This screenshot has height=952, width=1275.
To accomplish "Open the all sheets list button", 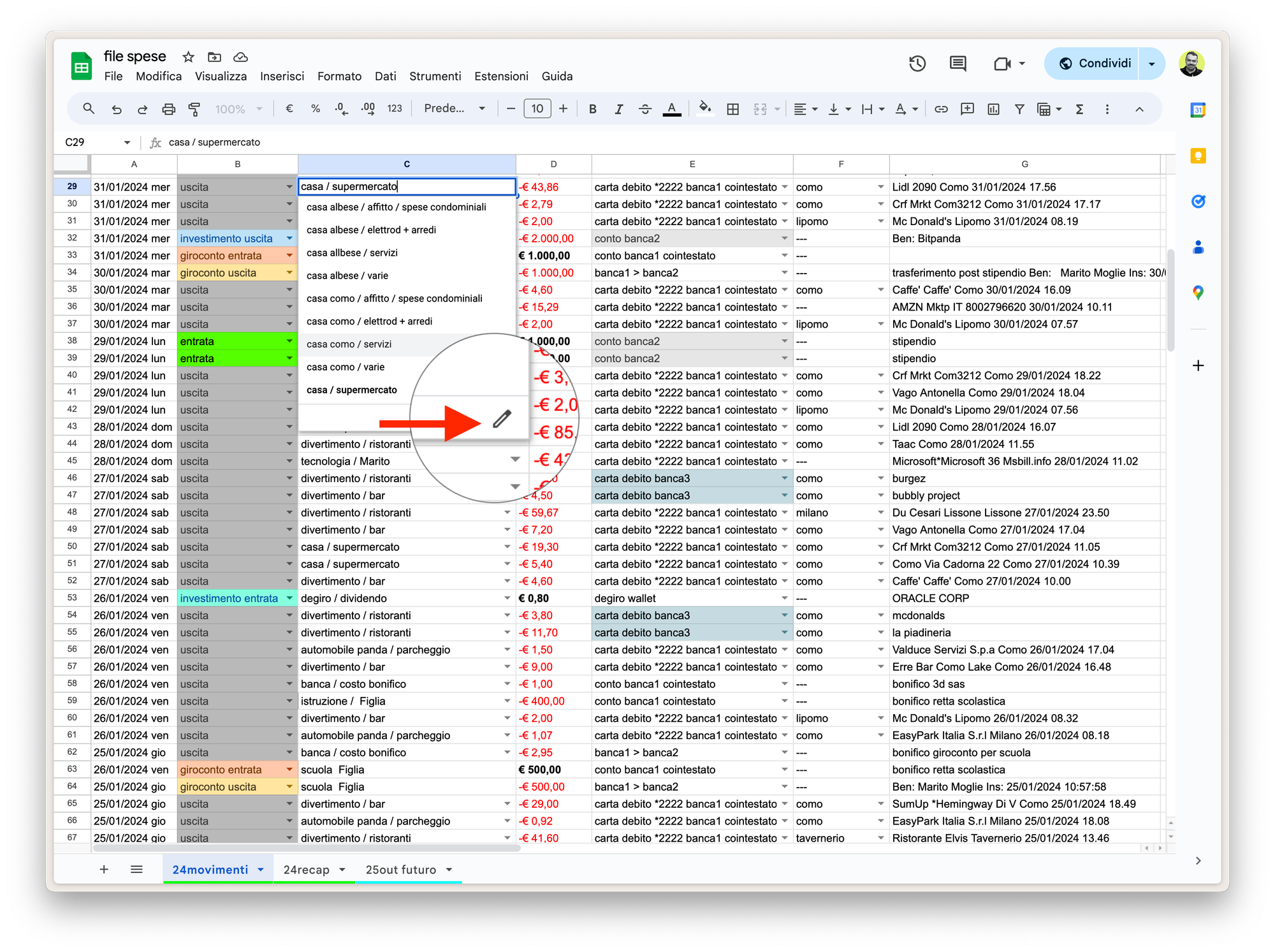I will [136, 869].
